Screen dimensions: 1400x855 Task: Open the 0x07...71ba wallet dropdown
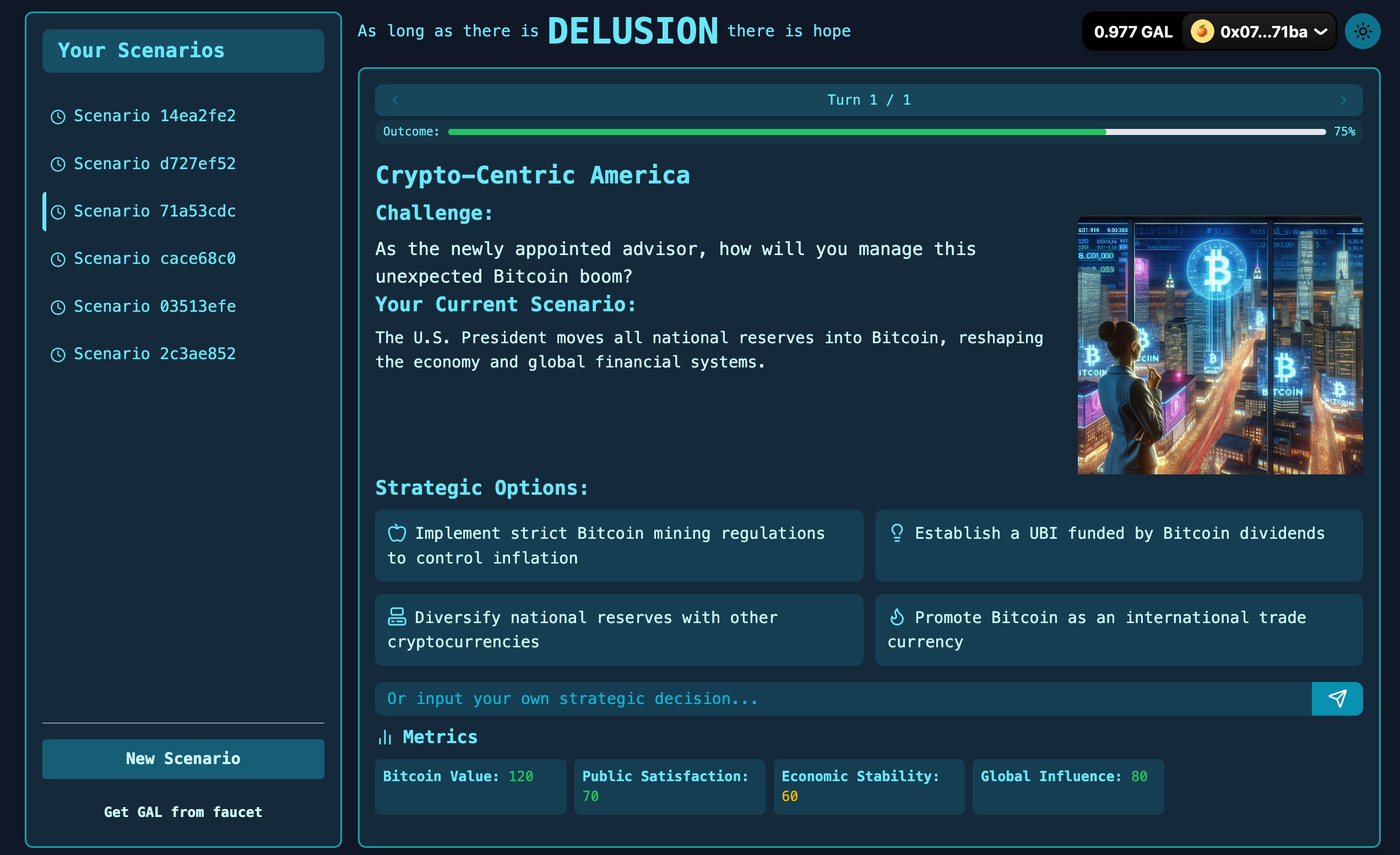pos(1259,31)
